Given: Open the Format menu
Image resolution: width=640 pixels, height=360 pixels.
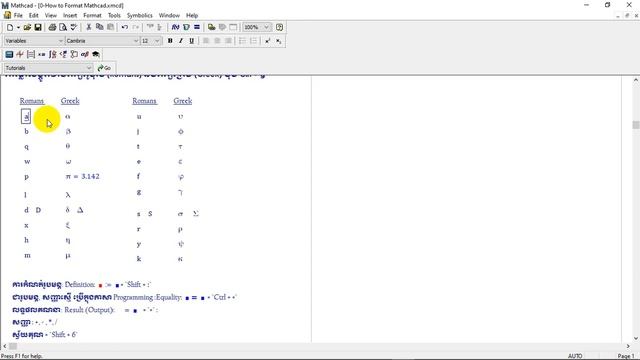Looking at the screenshot, I should click(x=92, y=16).
